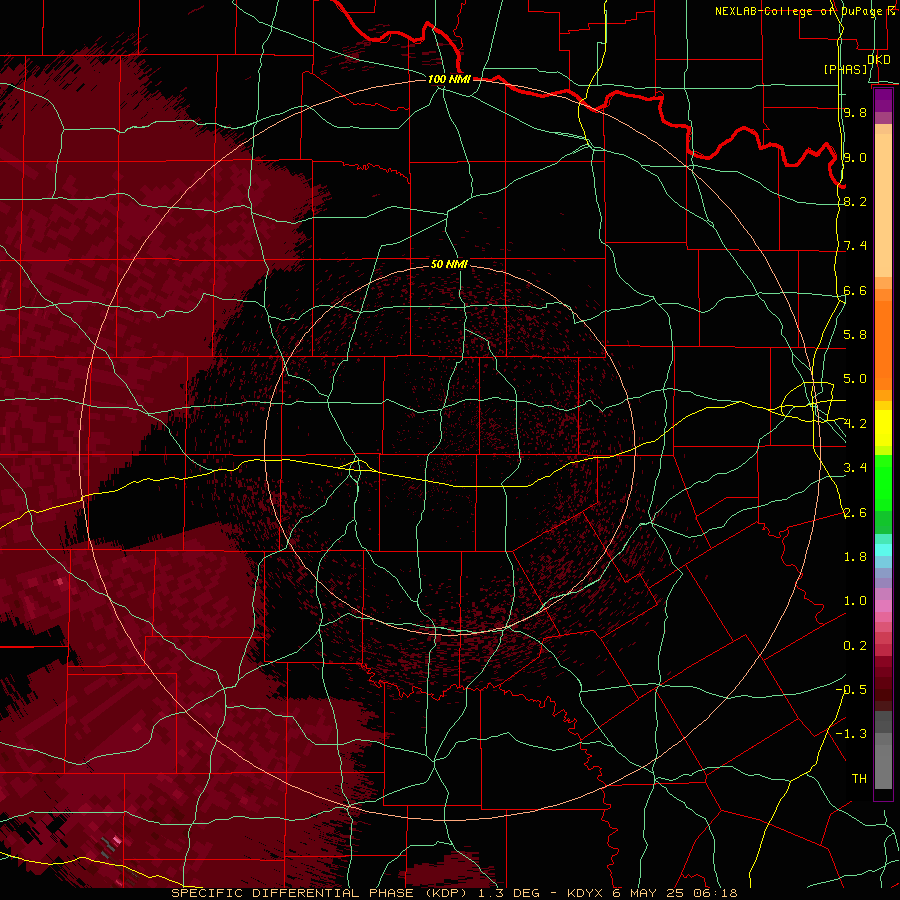The width and height of the screenshot is (900, 900).
Task: Pick the pink segment of the color bar
Action: pyautogui.click(x=883, y=606)
